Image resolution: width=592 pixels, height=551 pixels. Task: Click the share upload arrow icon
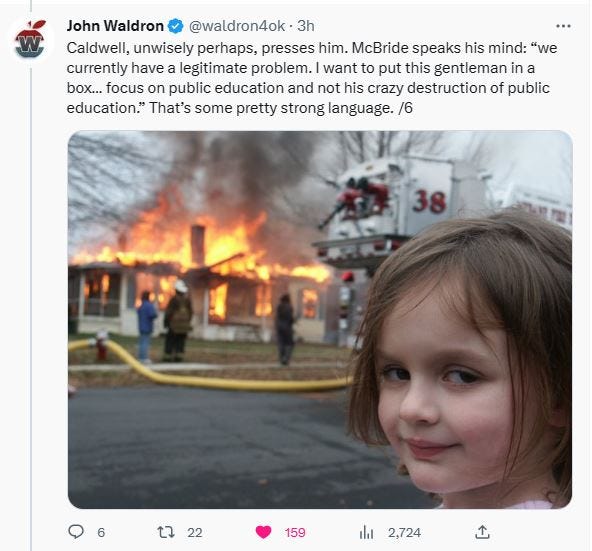tap(482, 532)
